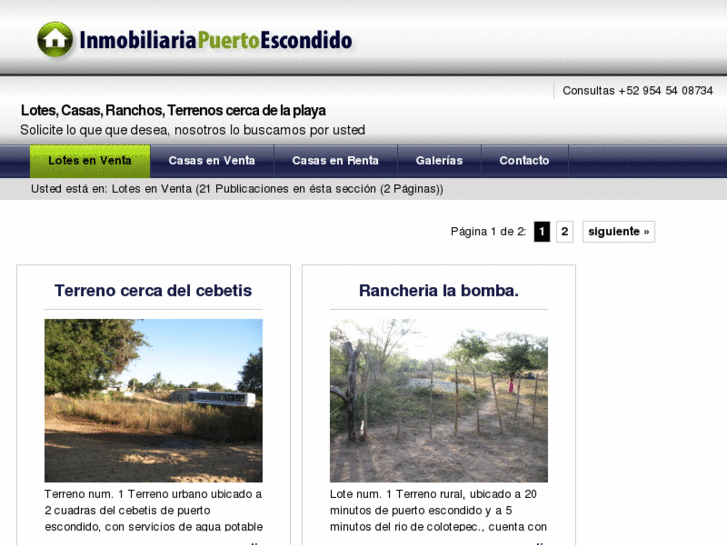Viewport: 727px width, 545px height.
Task: Open the Contacto page
Action: [x=524, y=160]
